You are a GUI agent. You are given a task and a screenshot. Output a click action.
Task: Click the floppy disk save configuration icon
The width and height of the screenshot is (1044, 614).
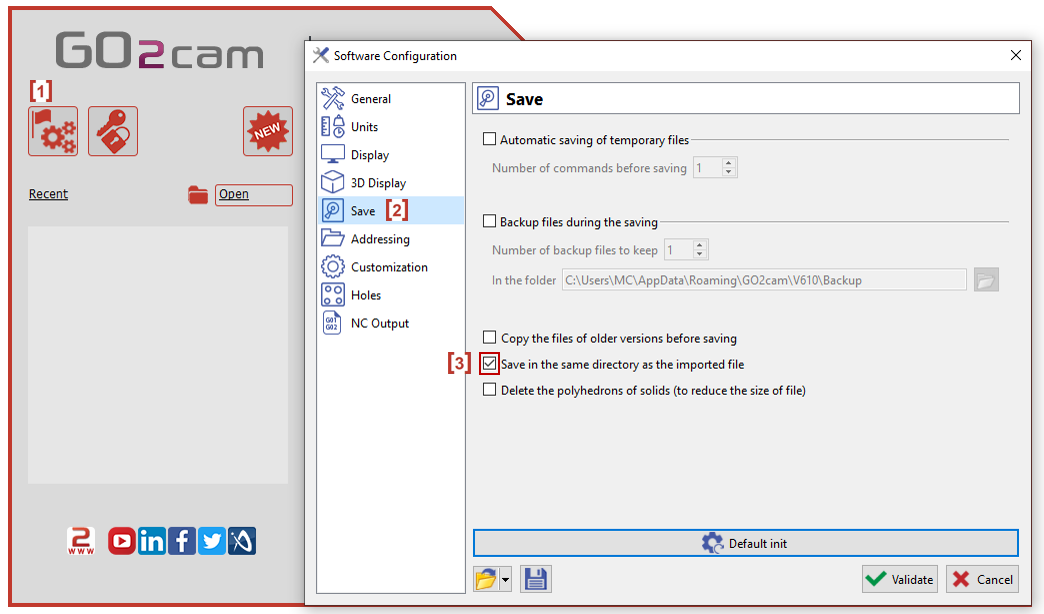[x=536, y=579]
